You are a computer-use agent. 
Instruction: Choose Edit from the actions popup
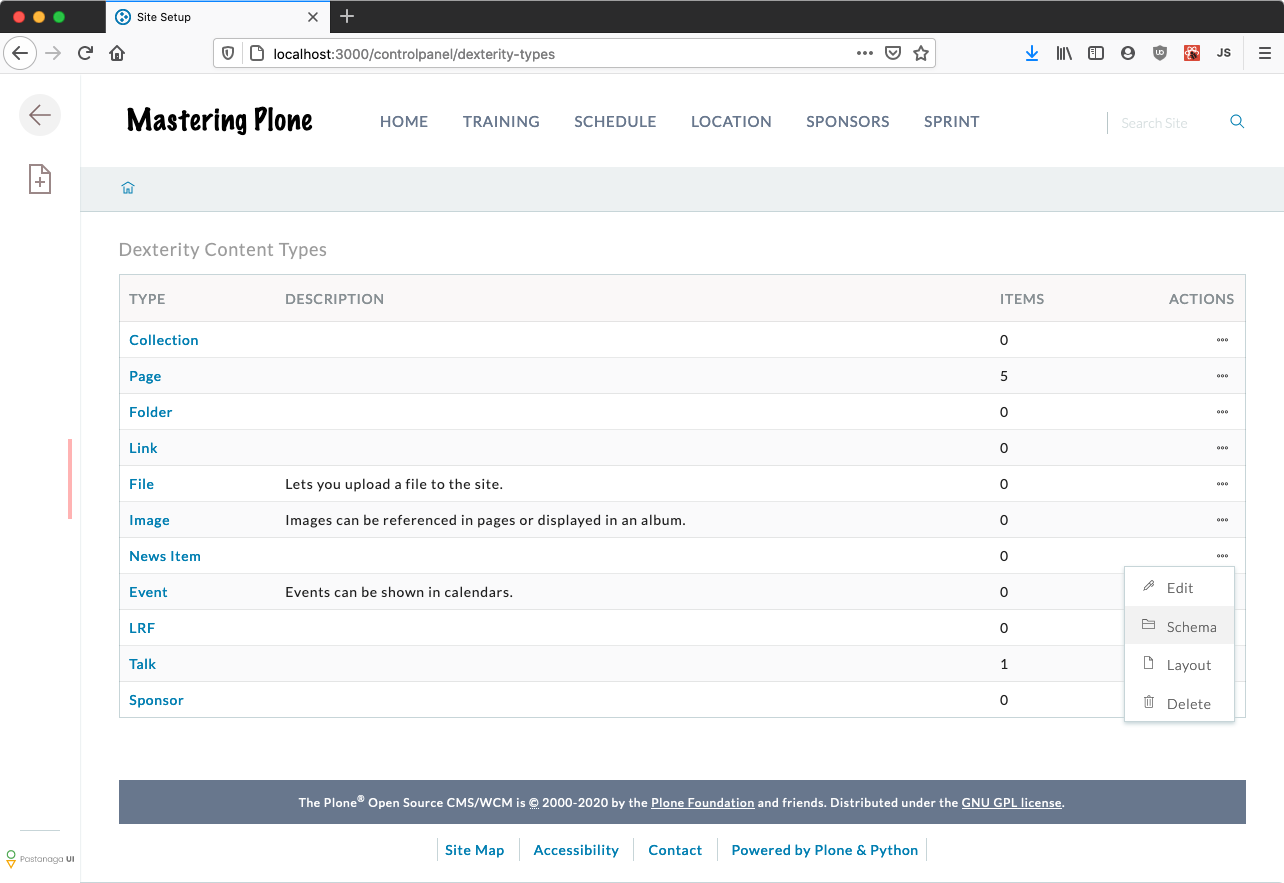coord(1180,588)
